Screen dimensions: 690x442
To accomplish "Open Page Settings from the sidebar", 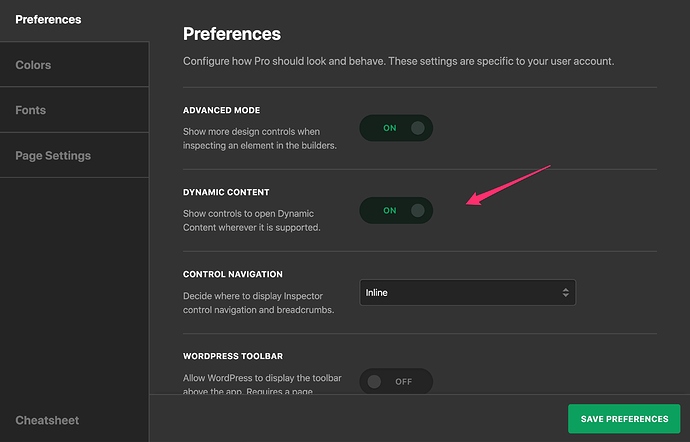I will pos(53,155).
